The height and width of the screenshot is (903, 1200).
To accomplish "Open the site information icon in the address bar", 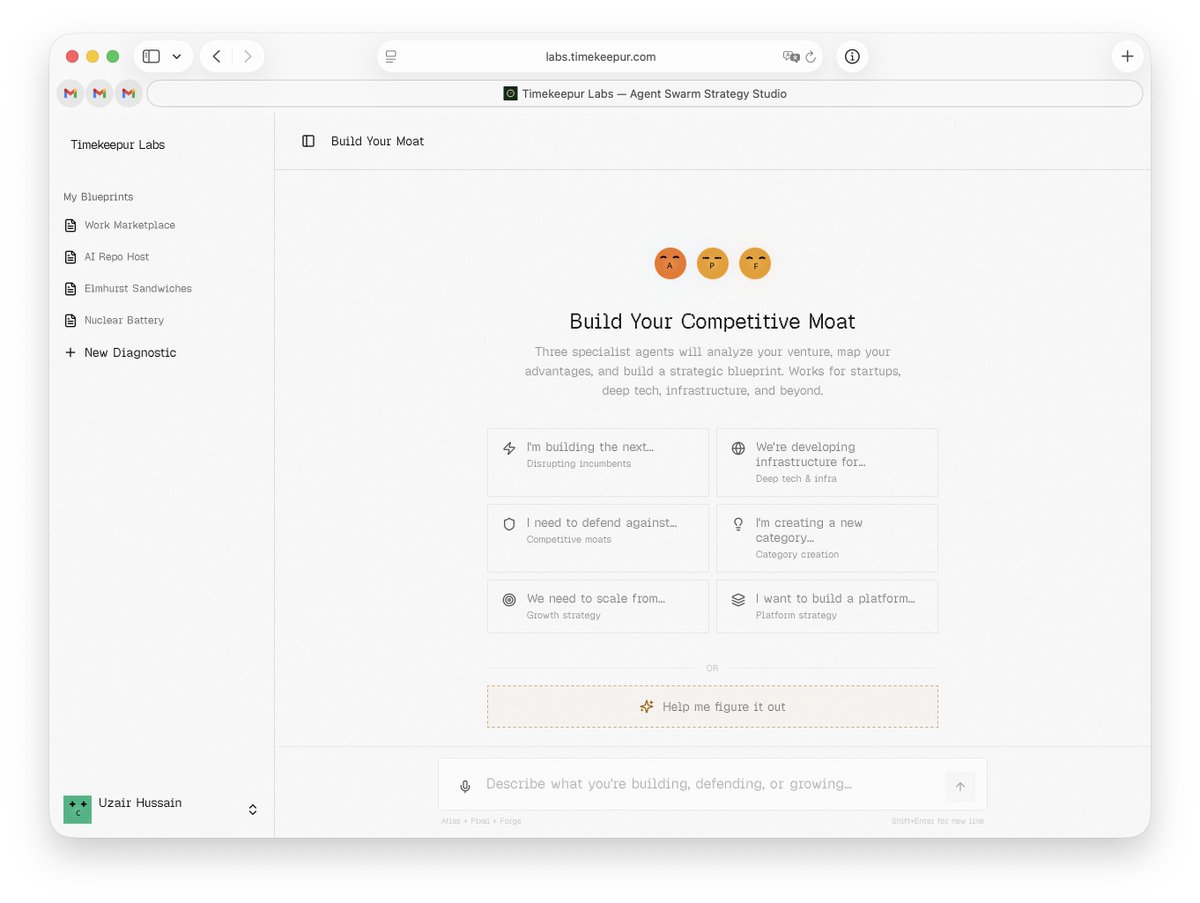I will click(x=851, y=56).
